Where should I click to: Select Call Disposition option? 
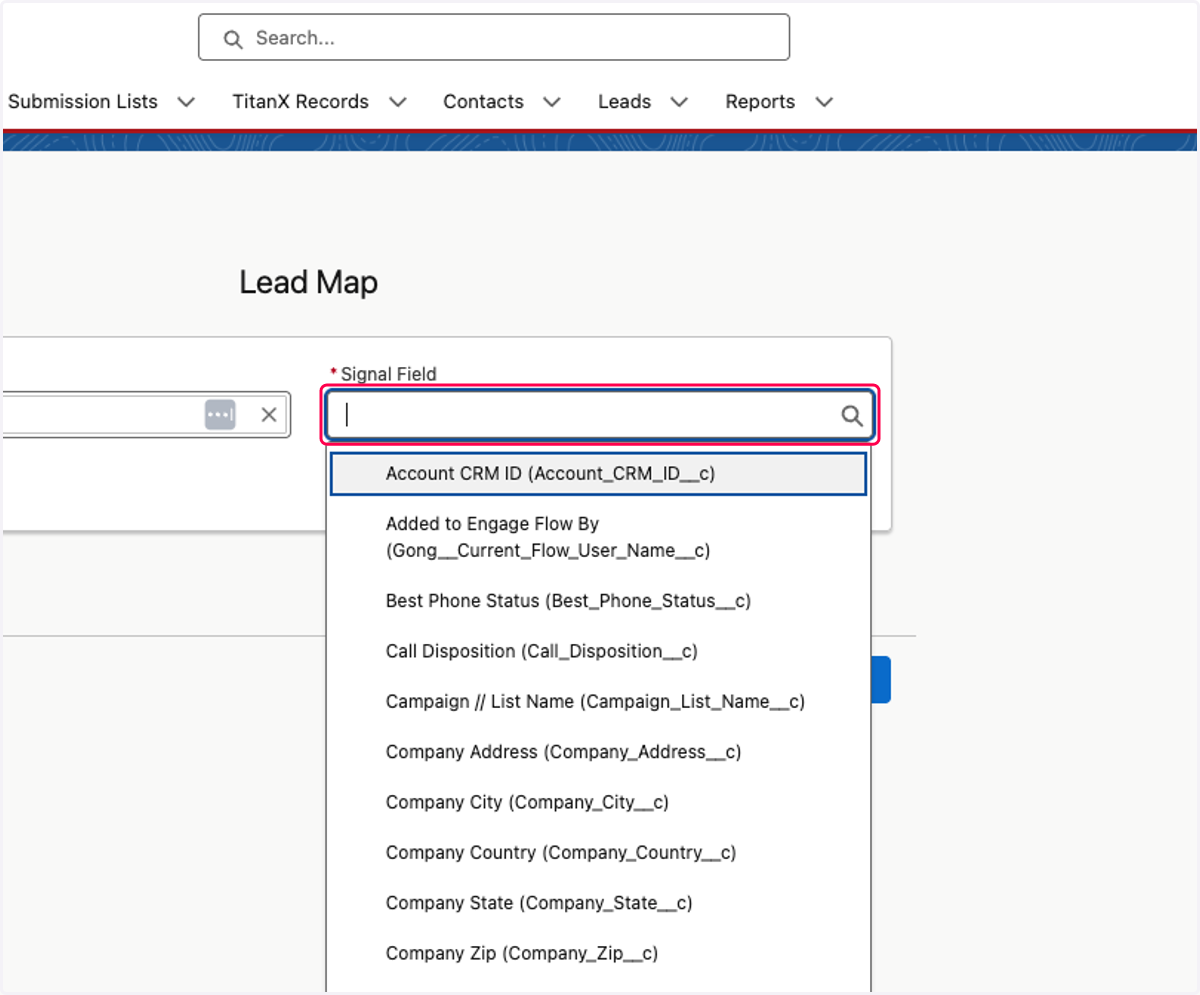click(x=598, y=651)
